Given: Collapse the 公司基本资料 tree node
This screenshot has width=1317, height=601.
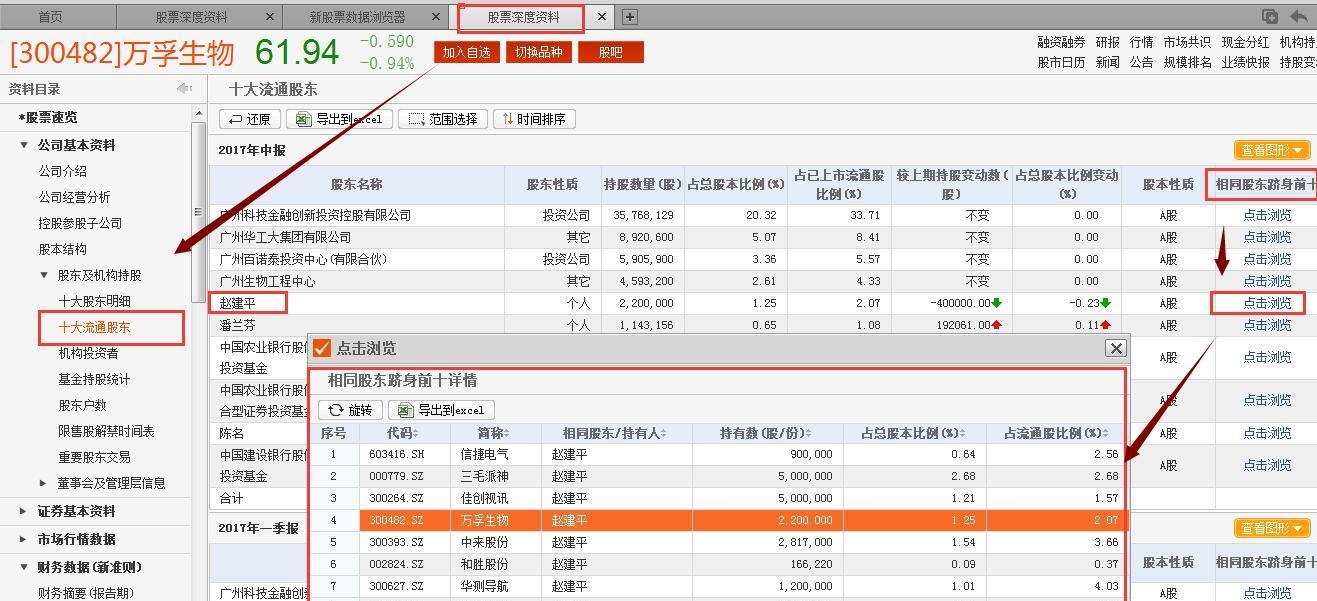Looking at the screenshot, I should pos(24,145).
